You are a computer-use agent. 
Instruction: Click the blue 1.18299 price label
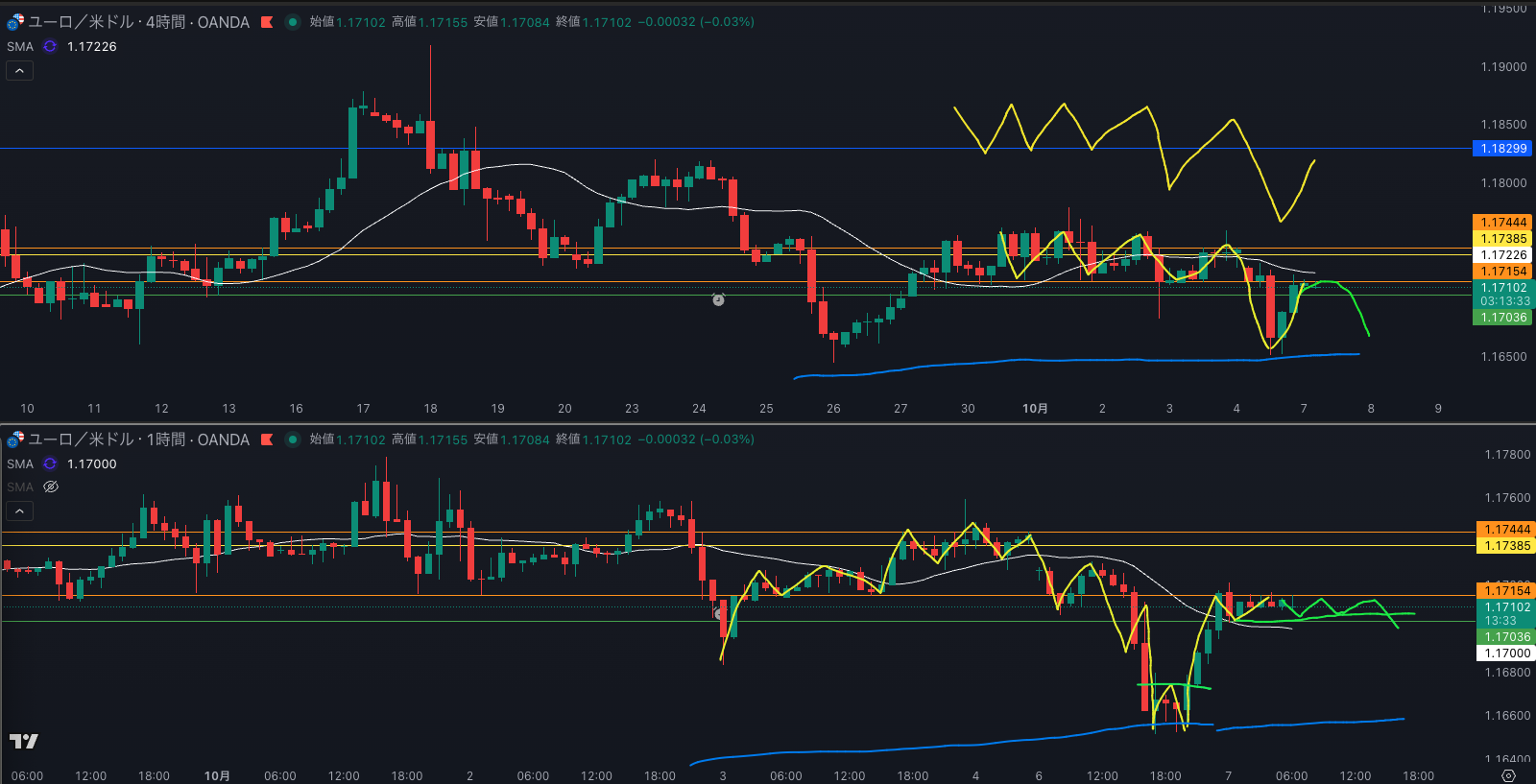tap(1502, 149)
